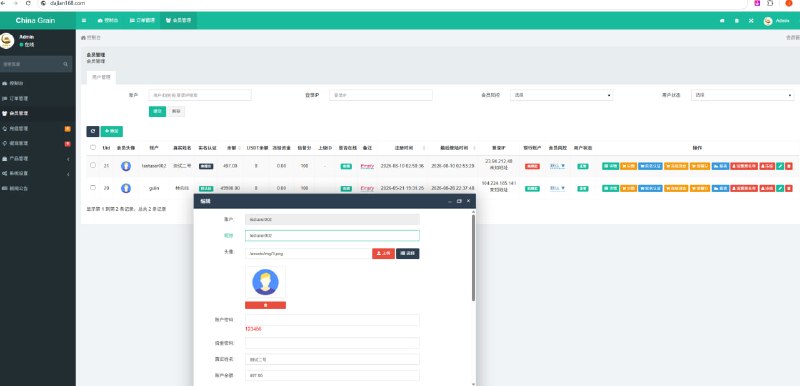
Task: Click the Admin logo avatar in sidebar
Action: 7,41
